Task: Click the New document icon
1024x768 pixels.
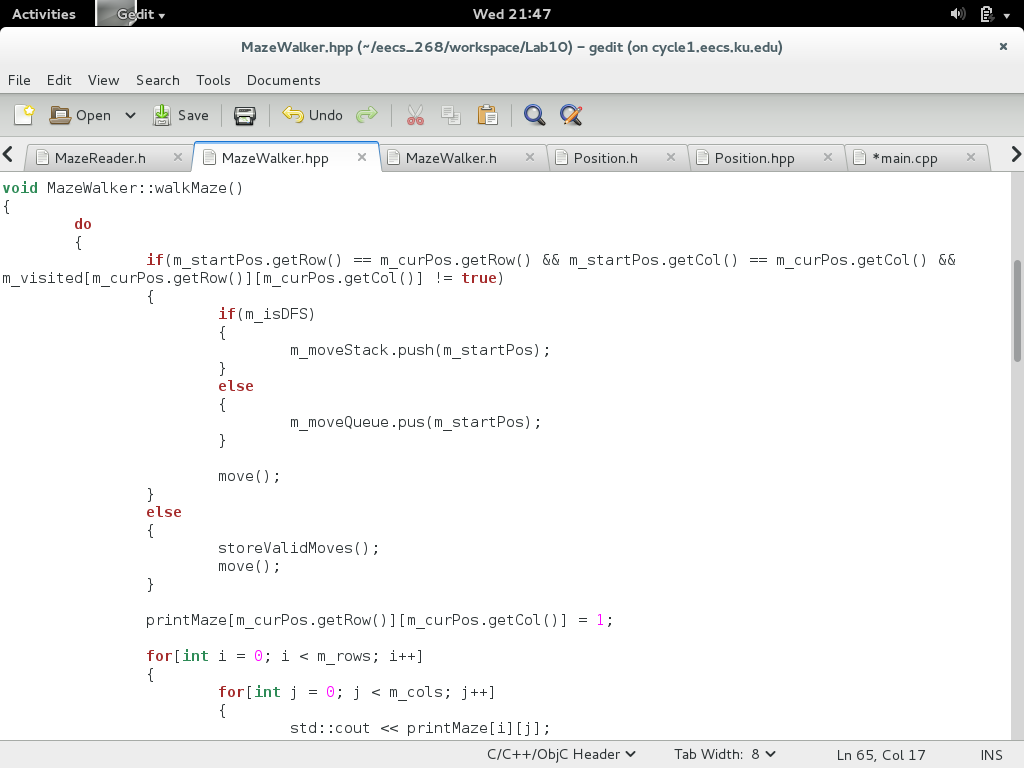Action: click(x=23, y=115)
